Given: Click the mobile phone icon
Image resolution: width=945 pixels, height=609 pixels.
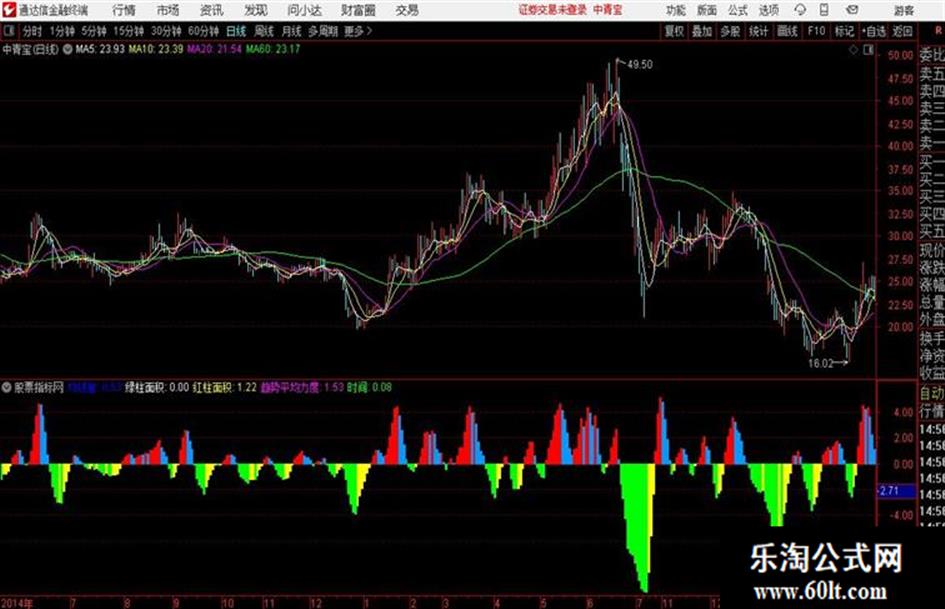Looking at the screenshot, I should click(824, 10).
